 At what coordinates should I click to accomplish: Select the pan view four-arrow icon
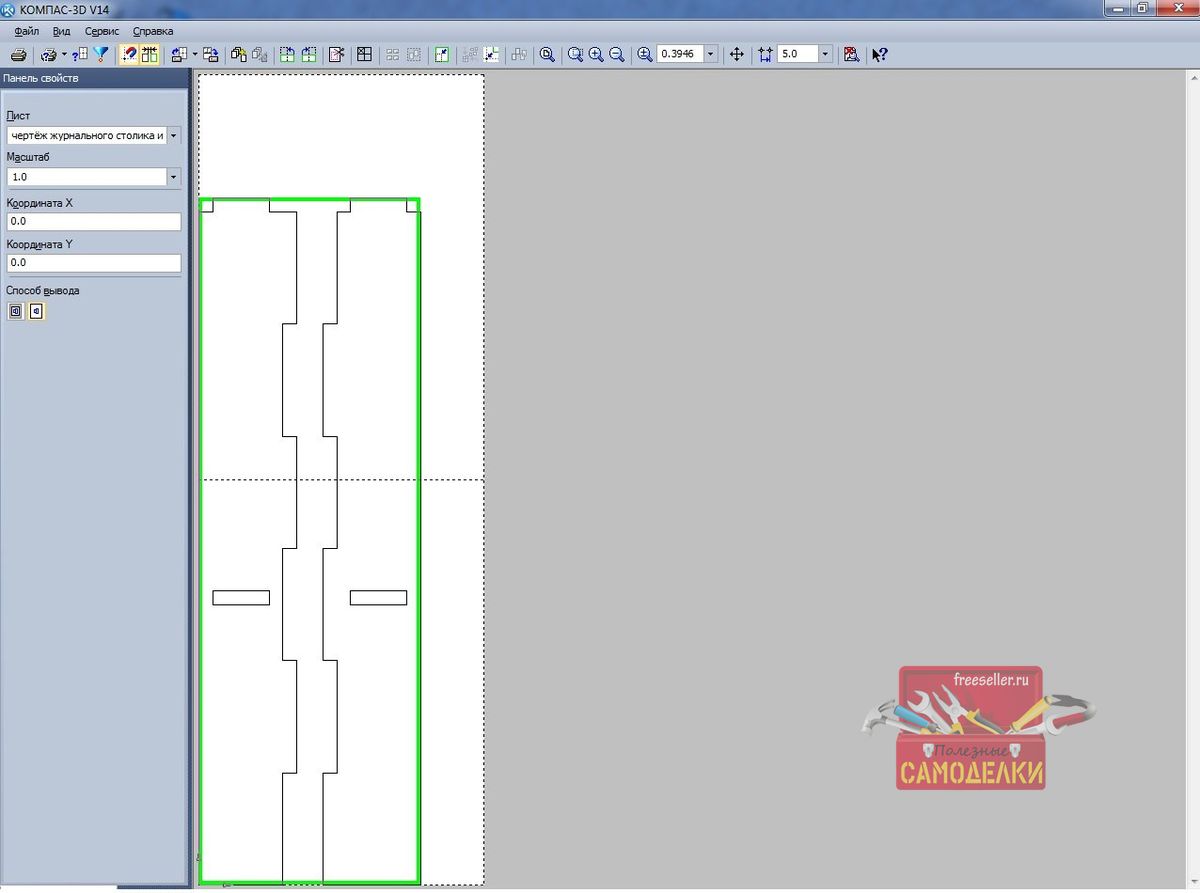(737, 55)
